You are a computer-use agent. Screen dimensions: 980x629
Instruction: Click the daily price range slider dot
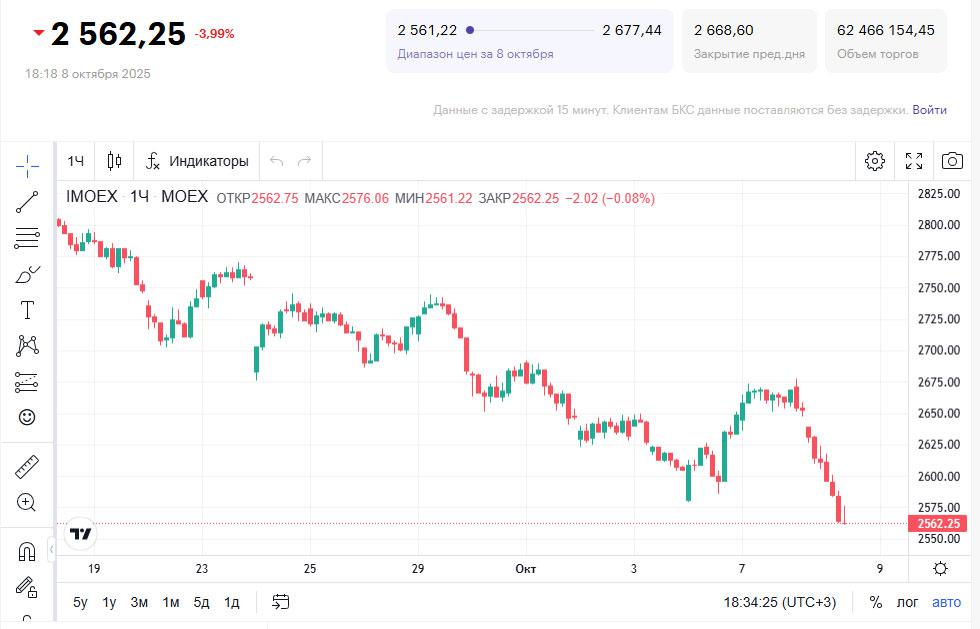click(470, 30)
